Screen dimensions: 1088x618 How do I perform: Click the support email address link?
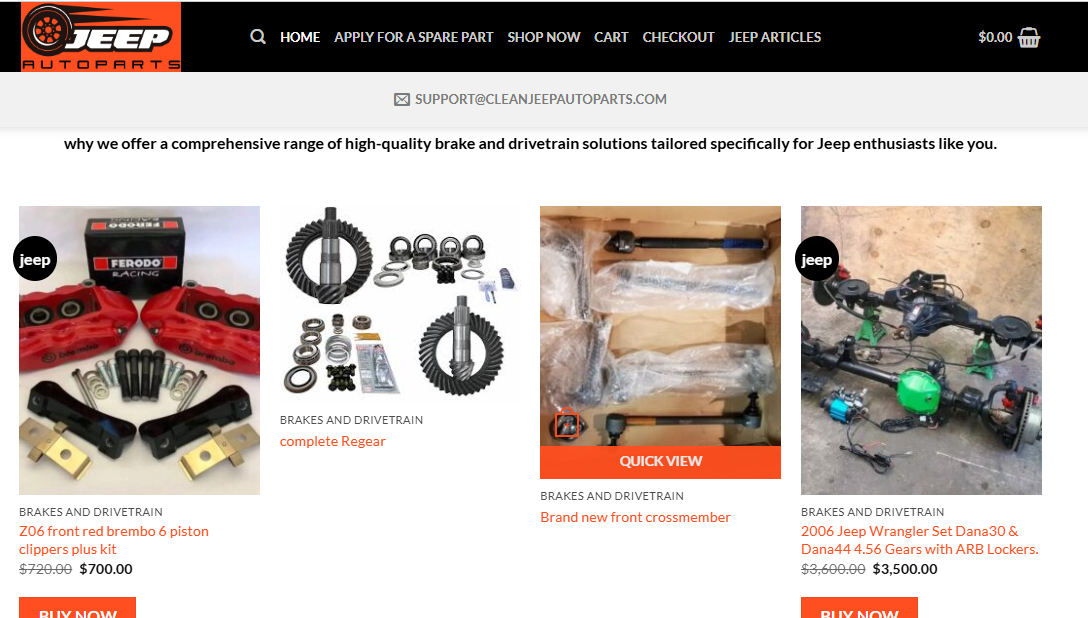541,99
